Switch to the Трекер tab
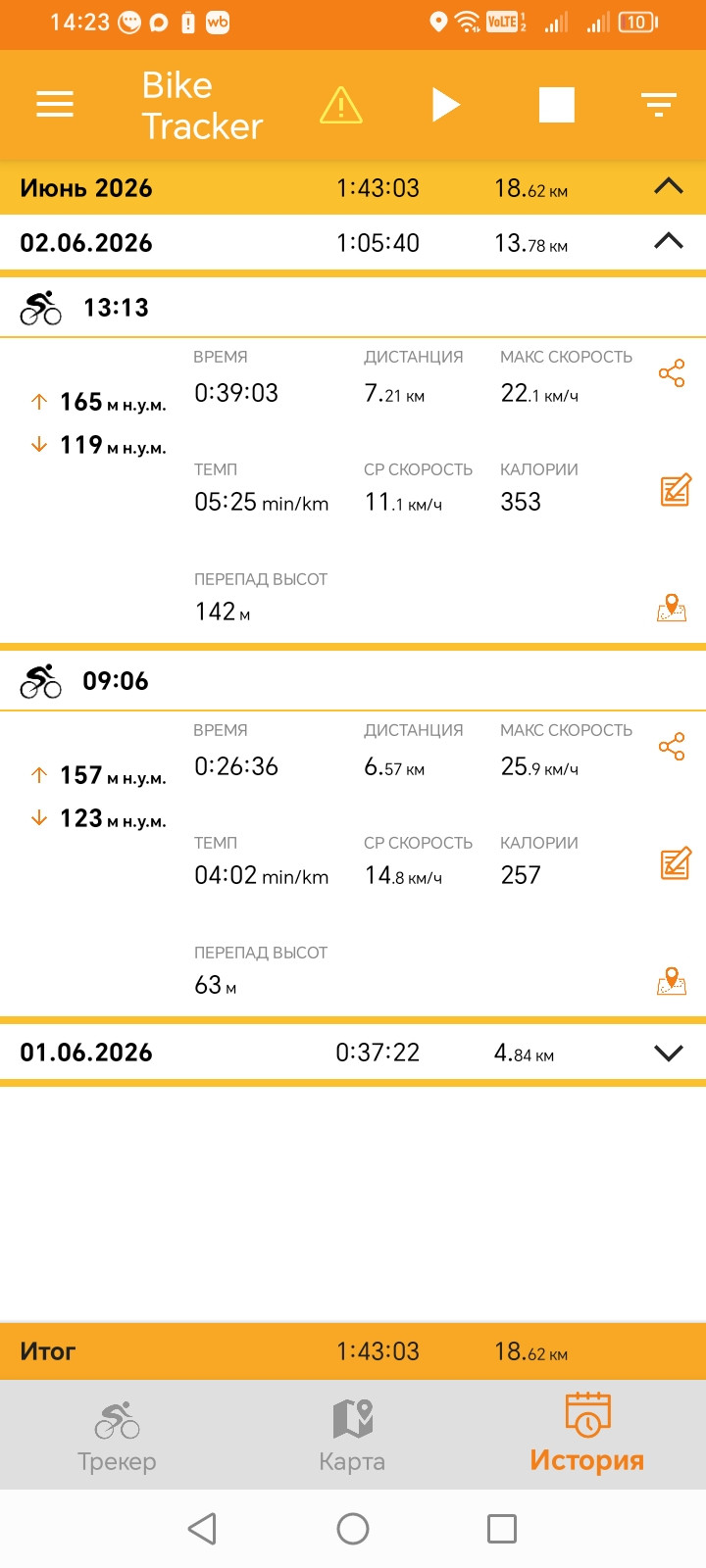Screen dimensions: 706x1568 click(x=117, y=1437)
